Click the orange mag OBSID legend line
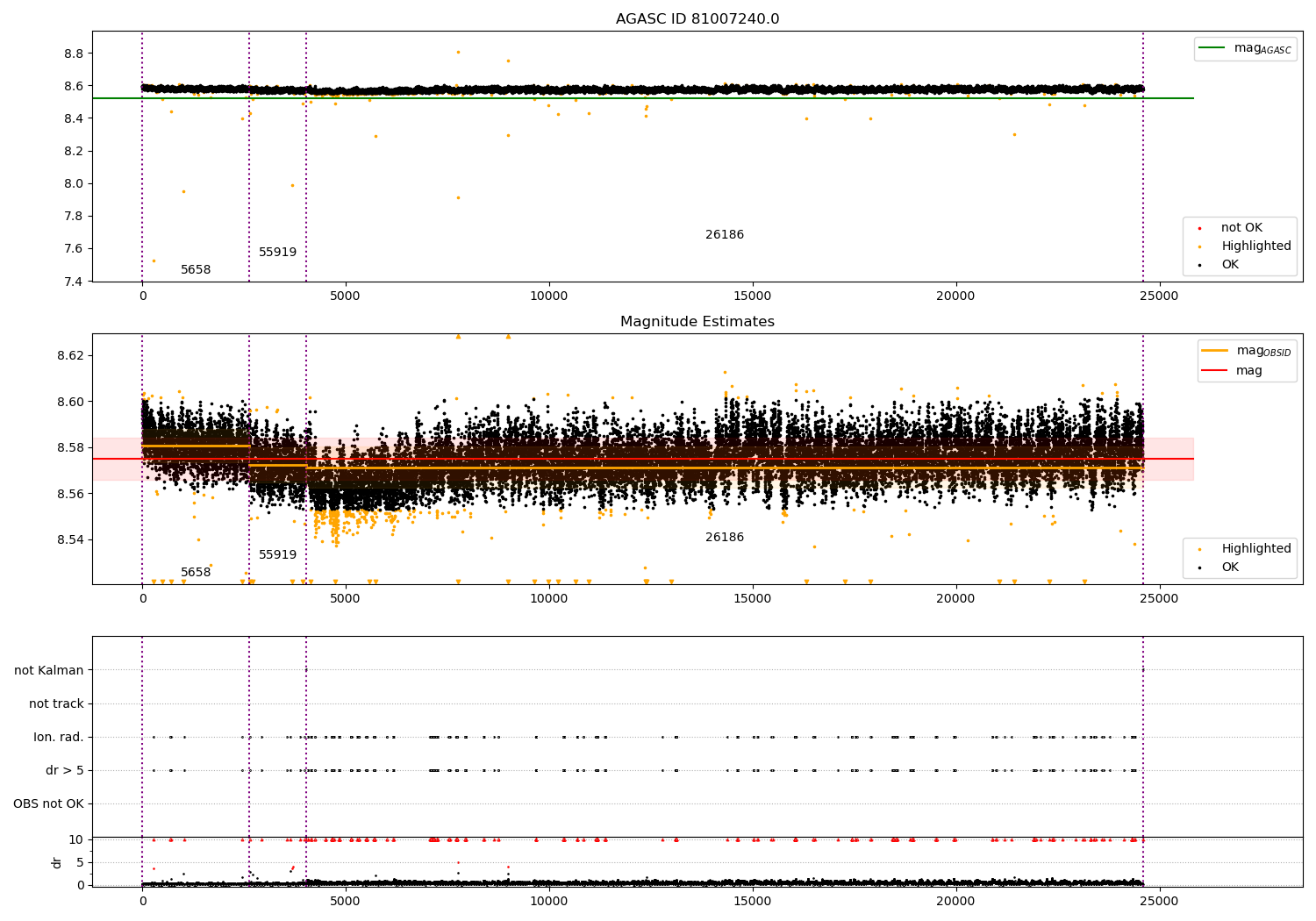 pyautogui.click(x=1214, y=351)
